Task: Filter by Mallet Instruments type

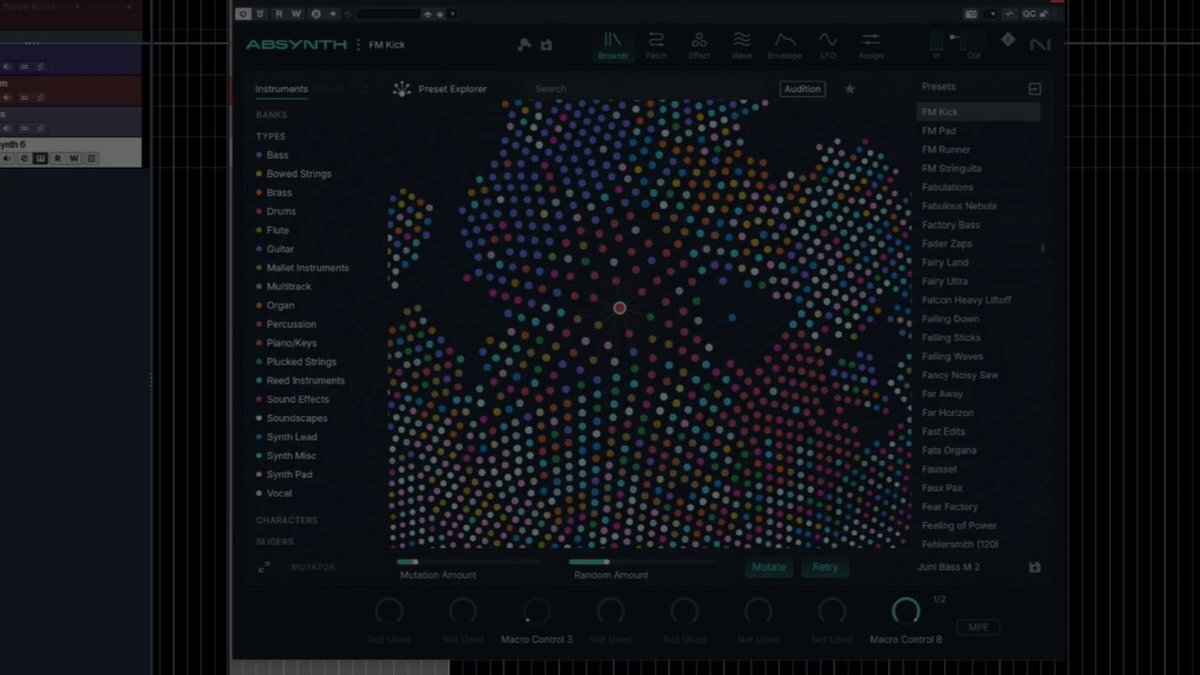Action: tap(302, 268)
